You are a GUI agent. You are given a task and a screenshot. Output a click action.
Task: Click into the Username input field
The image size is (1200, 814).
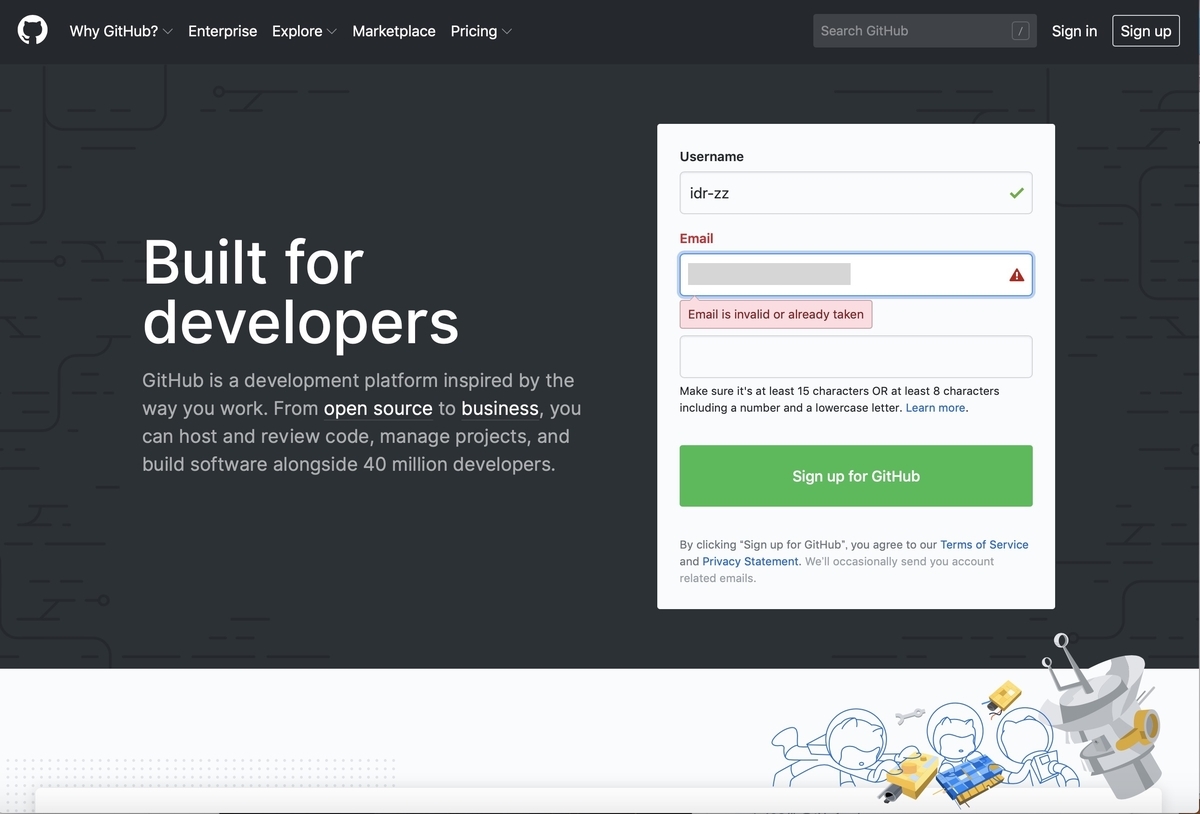click(856, 193)
